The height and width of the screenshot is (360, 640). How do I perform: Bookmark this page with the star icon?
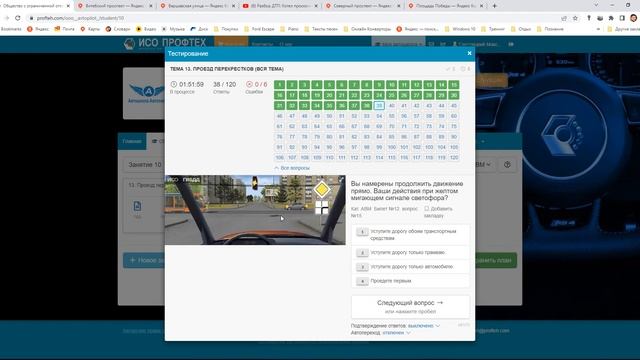(x=575, y=18)
